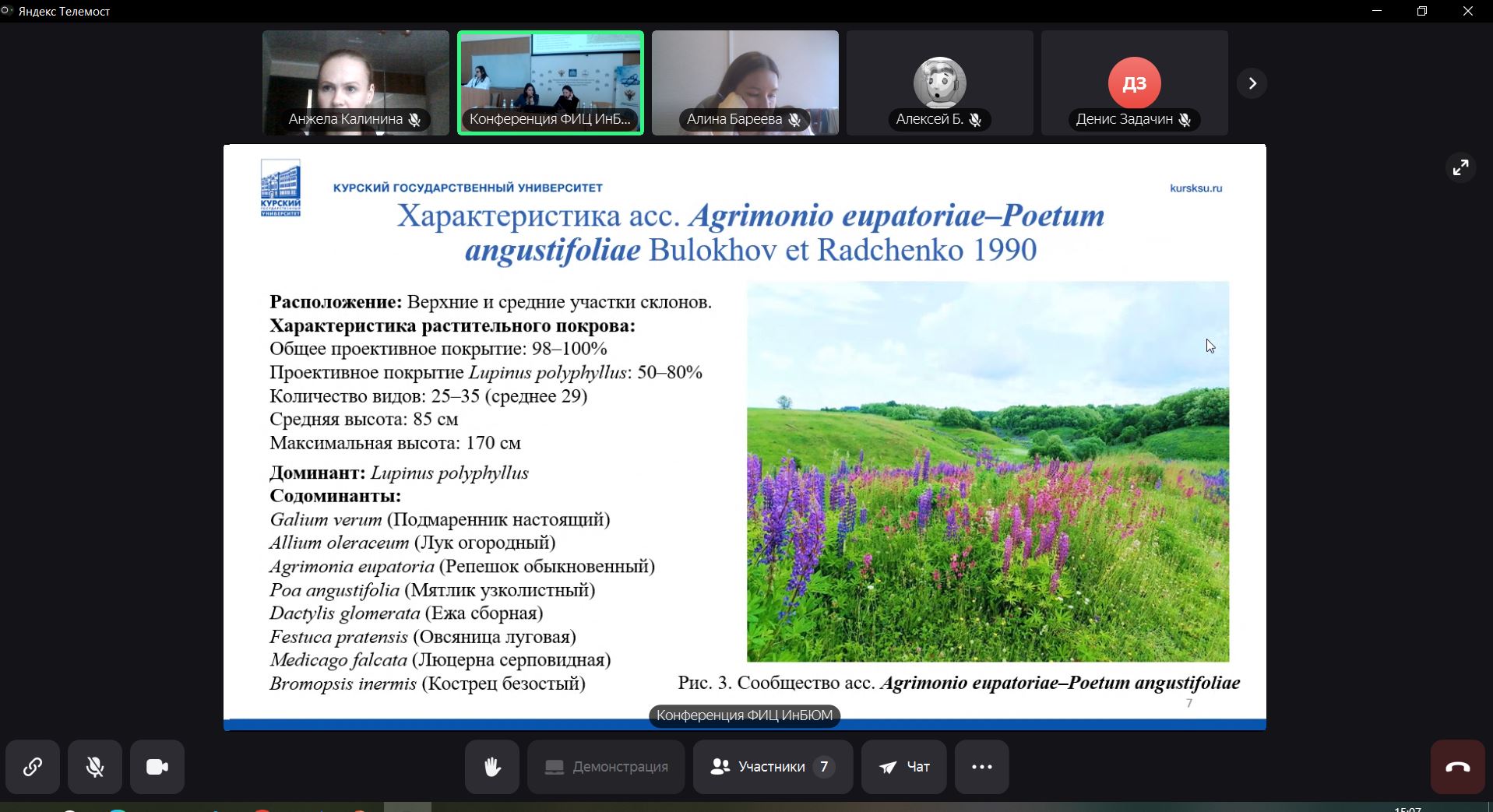
Task: Show next participants with right arrow
Action: (1252, 83)
